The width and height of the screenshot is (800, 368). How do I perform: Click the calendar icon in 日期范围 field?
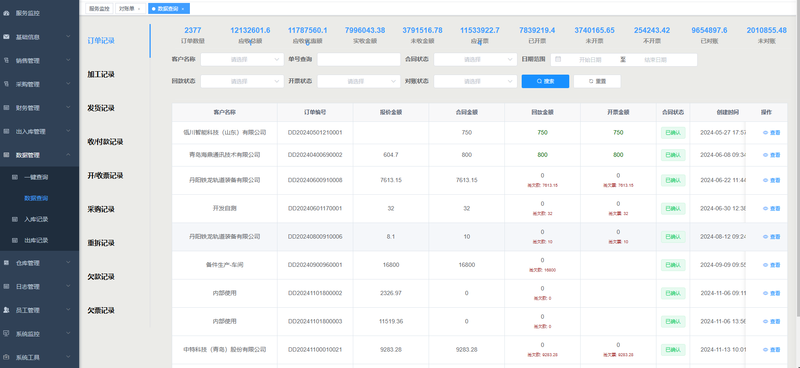tap(558, 59)
